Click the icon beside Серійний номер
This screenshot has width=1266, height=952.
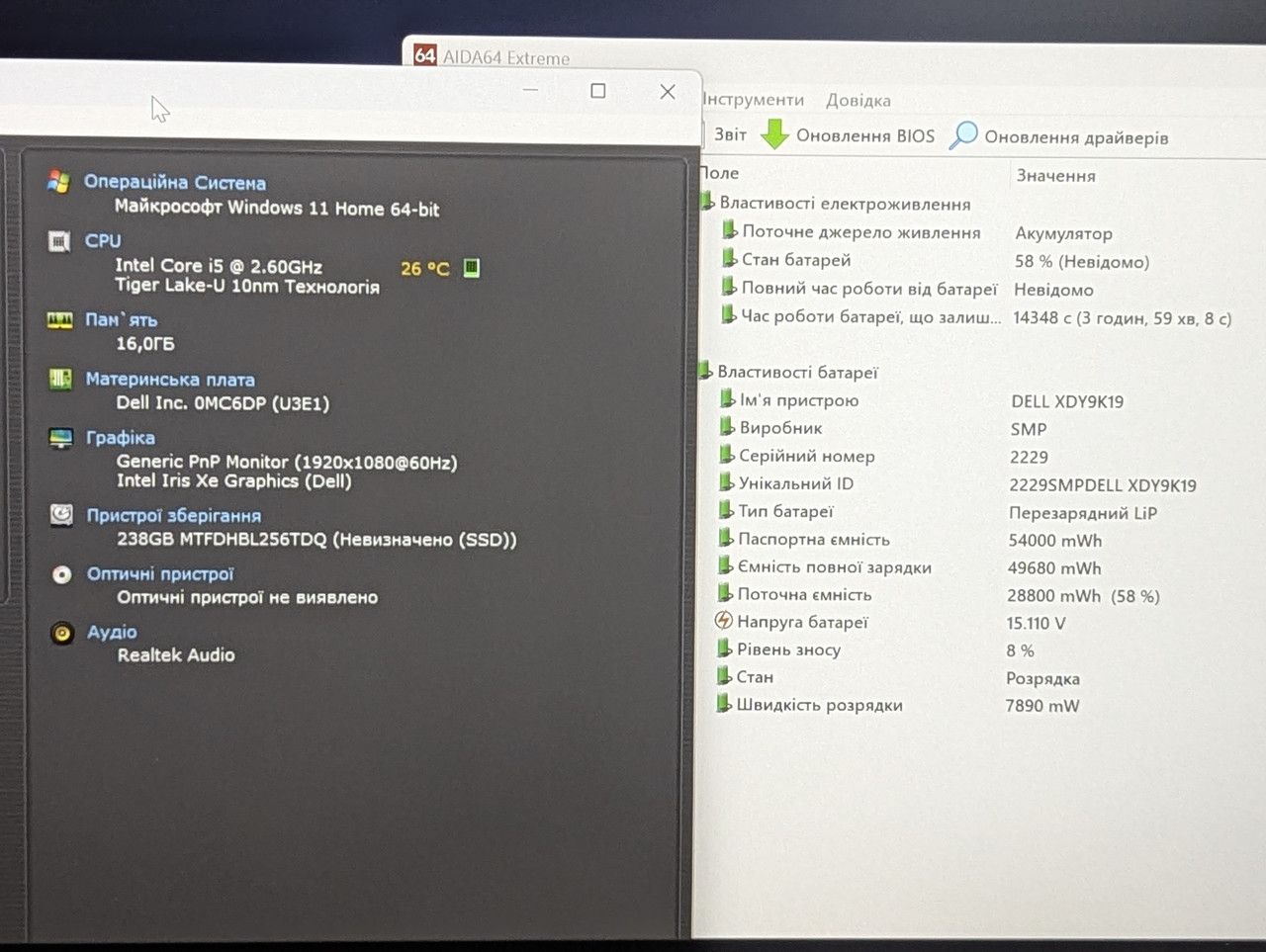pyautogui.click(x=728, y=455)
